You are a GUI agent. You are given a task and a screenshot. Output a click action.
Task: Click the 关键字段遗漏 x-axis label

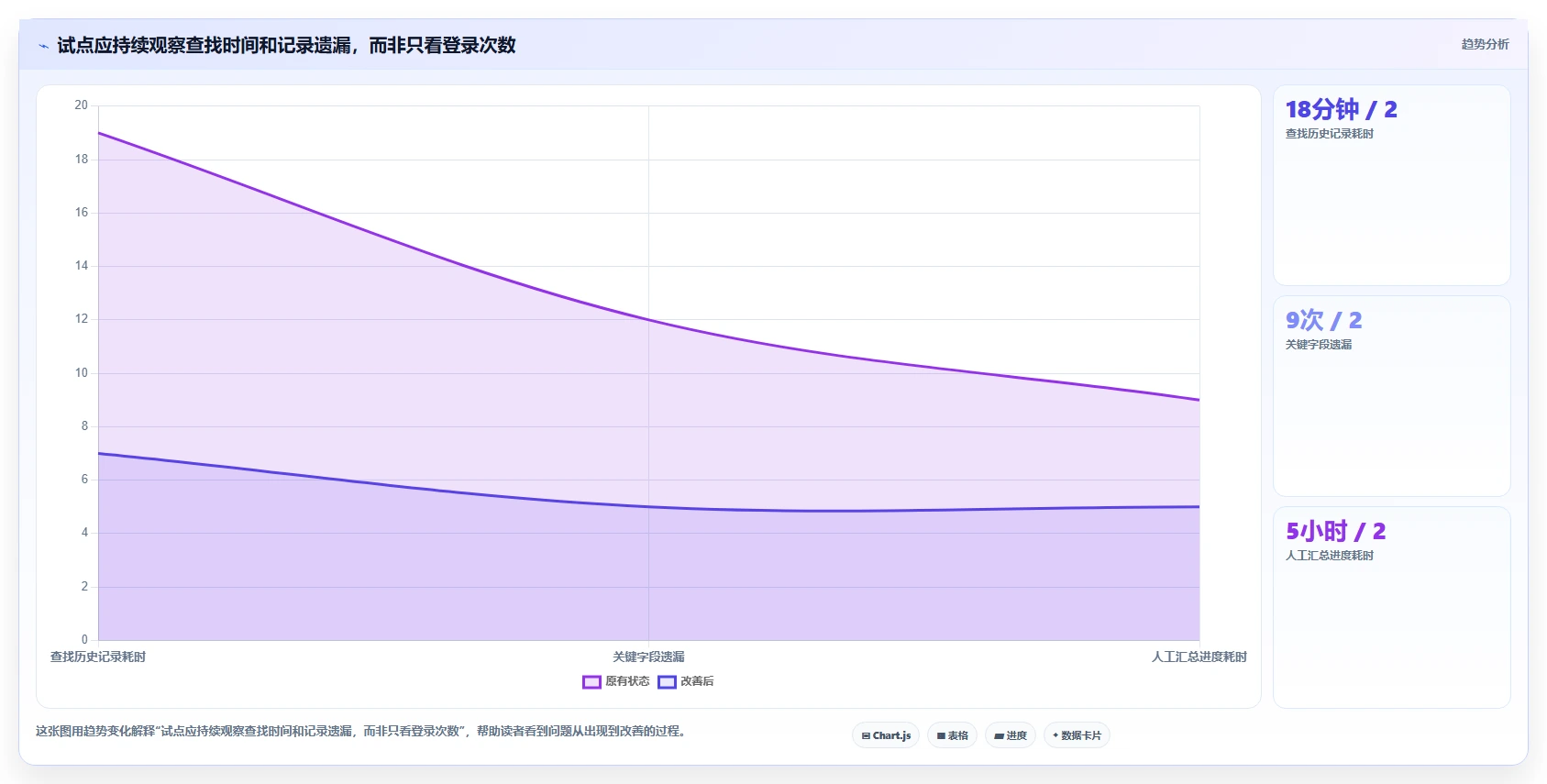click(648, 657)
